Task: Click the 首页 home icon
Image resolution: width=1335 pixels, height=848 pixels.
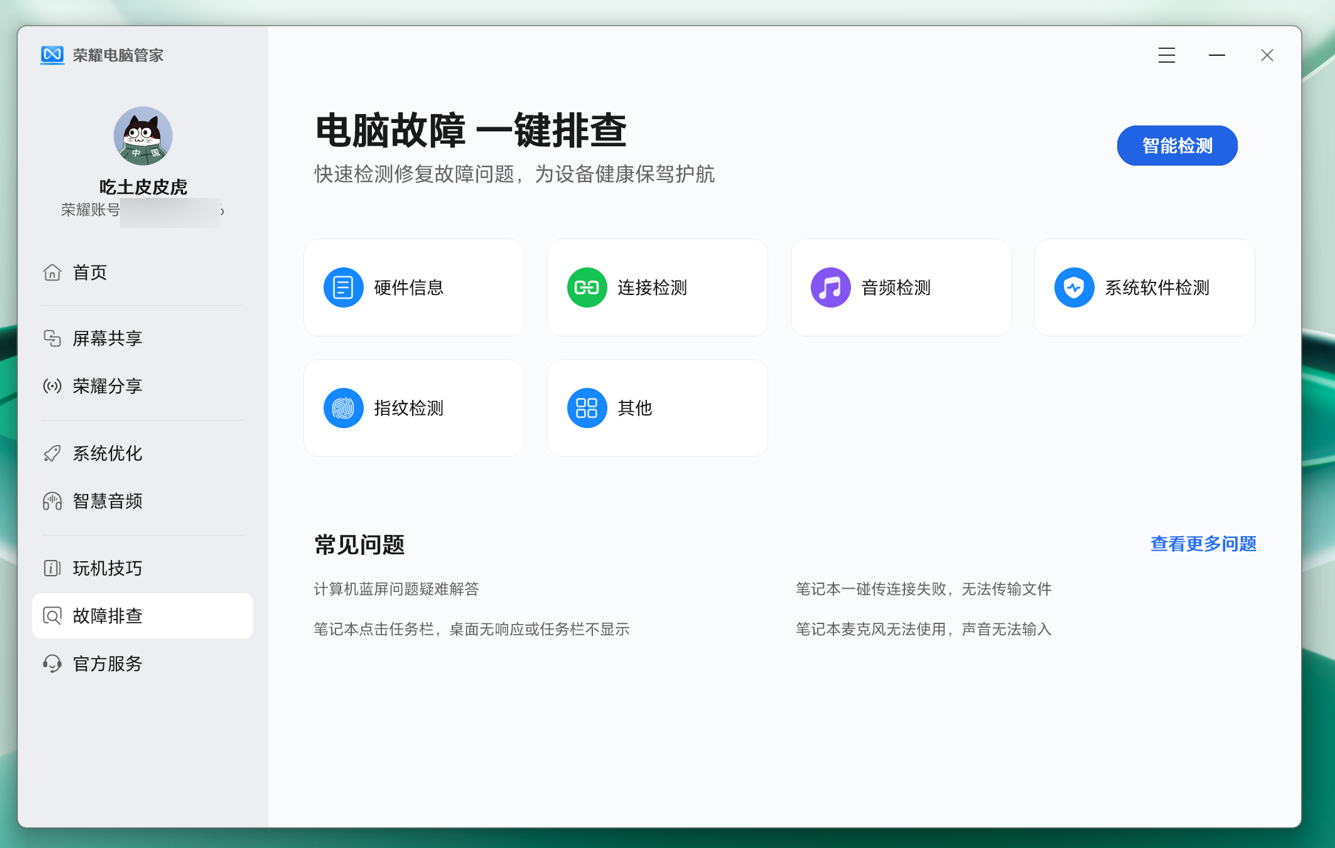Action: (x=52, y=272)
